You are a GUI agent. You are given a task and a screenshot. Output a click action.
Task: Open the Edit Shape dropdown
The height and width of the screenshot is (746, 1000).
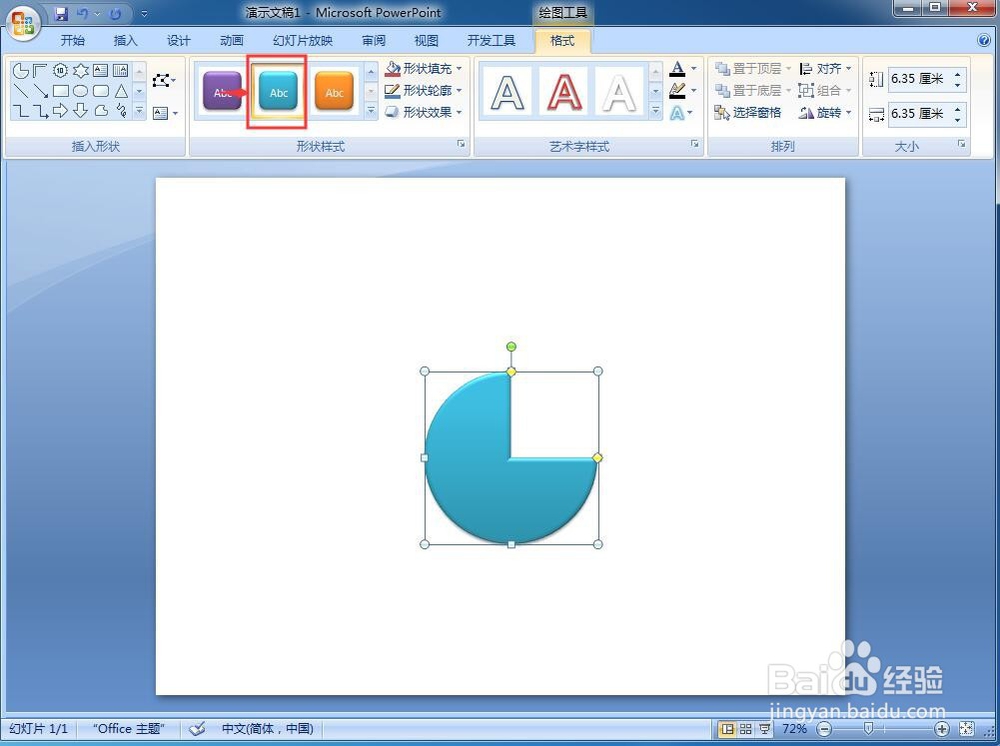[x=164, y=80]
